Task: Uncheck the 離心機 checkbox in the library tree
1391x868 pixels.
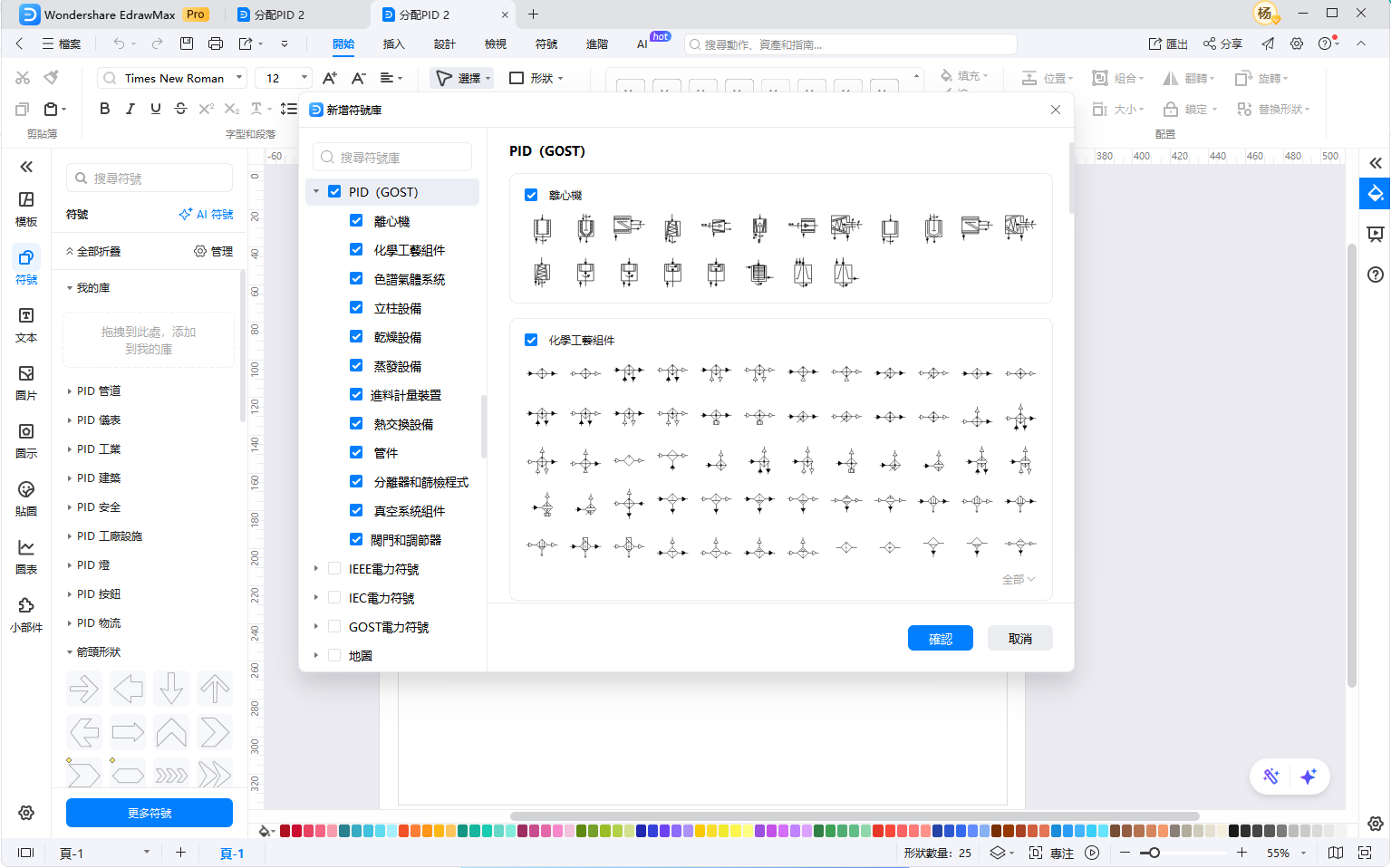Action: tap(356, 221)
